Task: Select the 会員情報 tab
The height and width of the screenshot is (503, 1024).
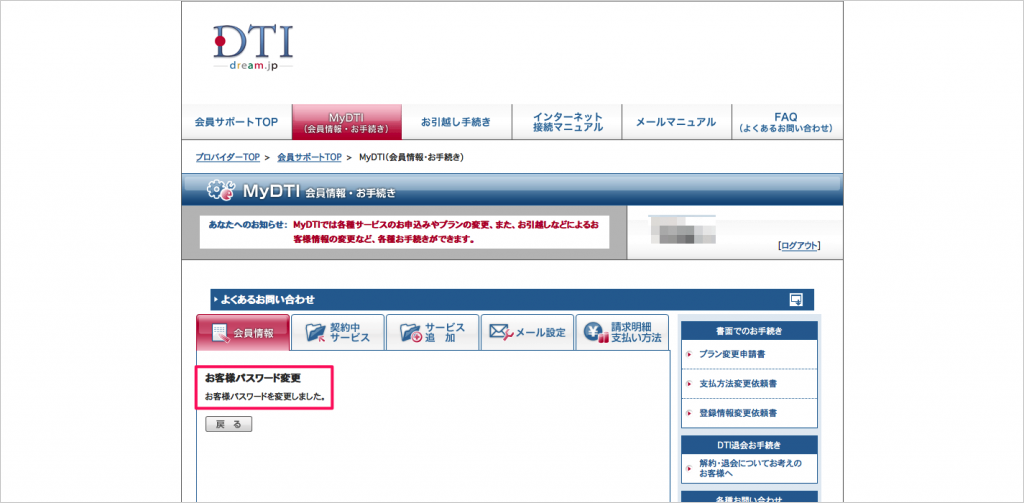Action: 243,332
